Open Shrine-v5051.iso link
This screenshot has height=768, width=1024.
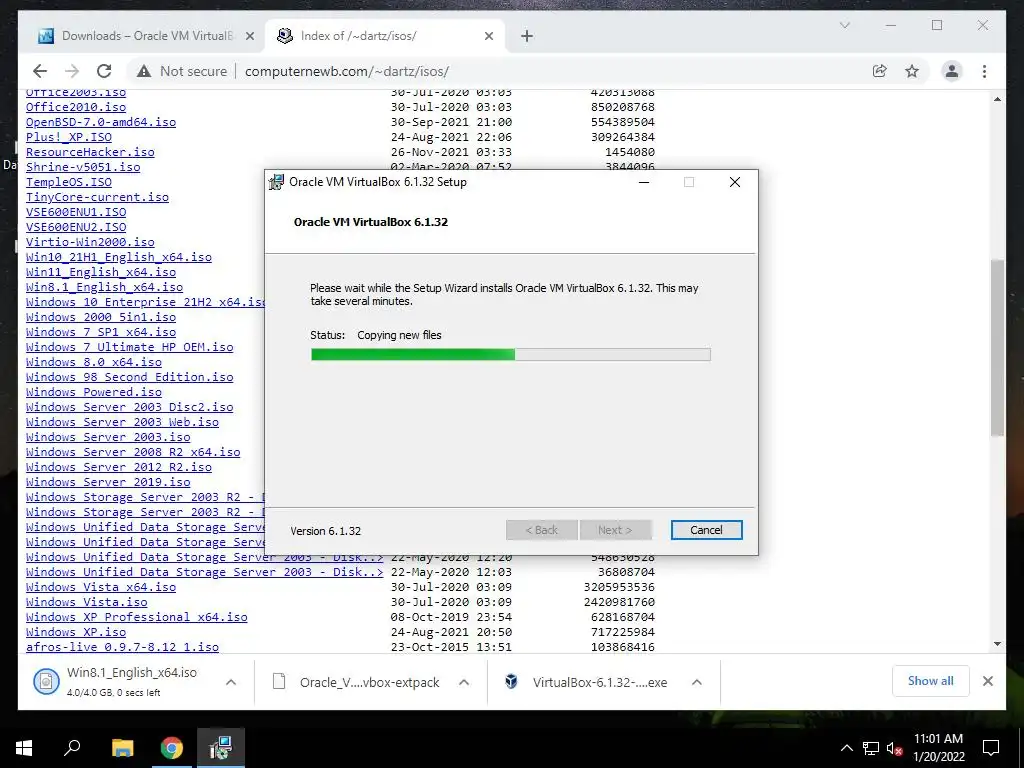coord(83,167)
